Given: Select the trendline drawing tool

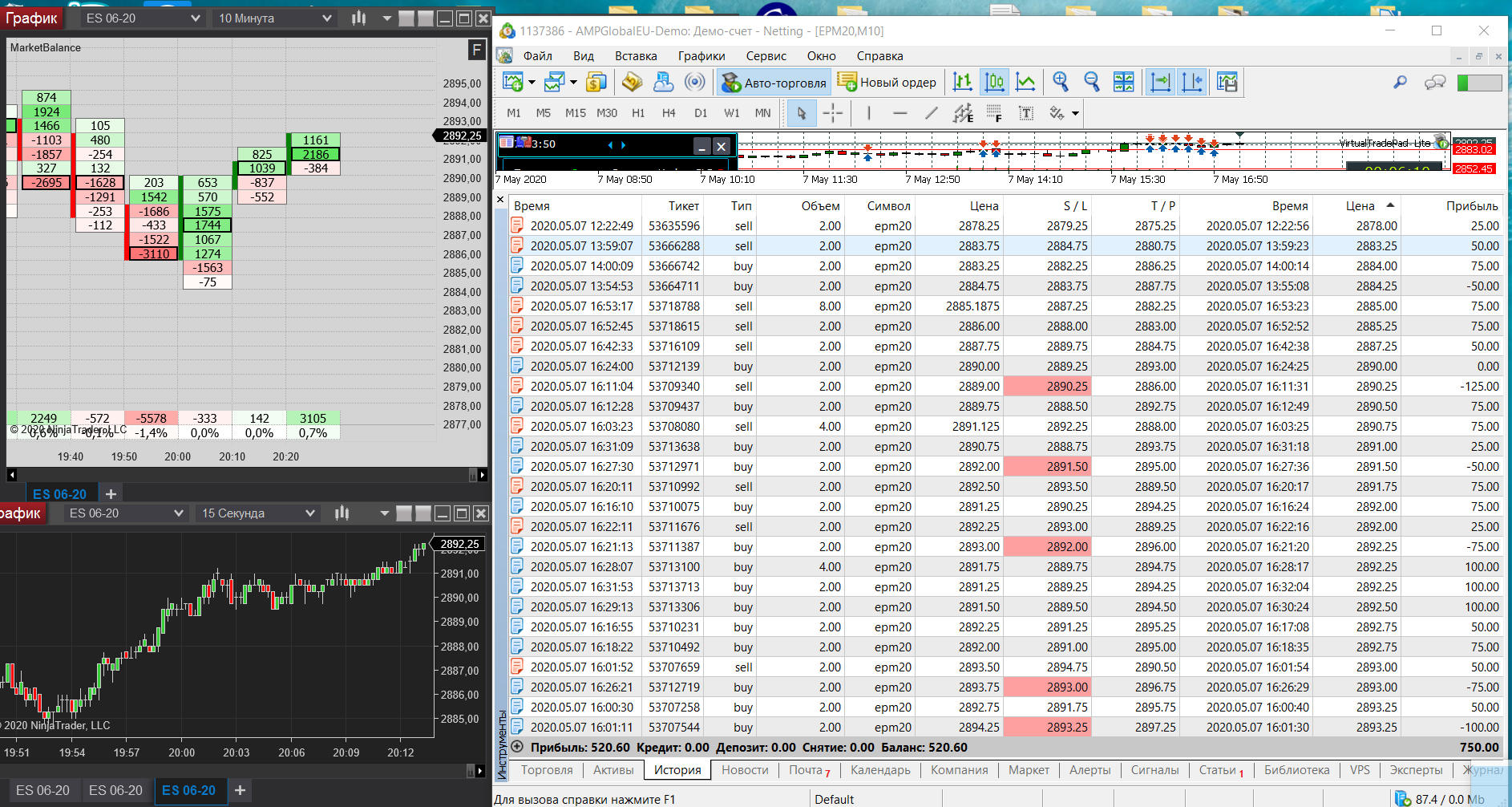Looking at the screenshot, I should [931, 113].
